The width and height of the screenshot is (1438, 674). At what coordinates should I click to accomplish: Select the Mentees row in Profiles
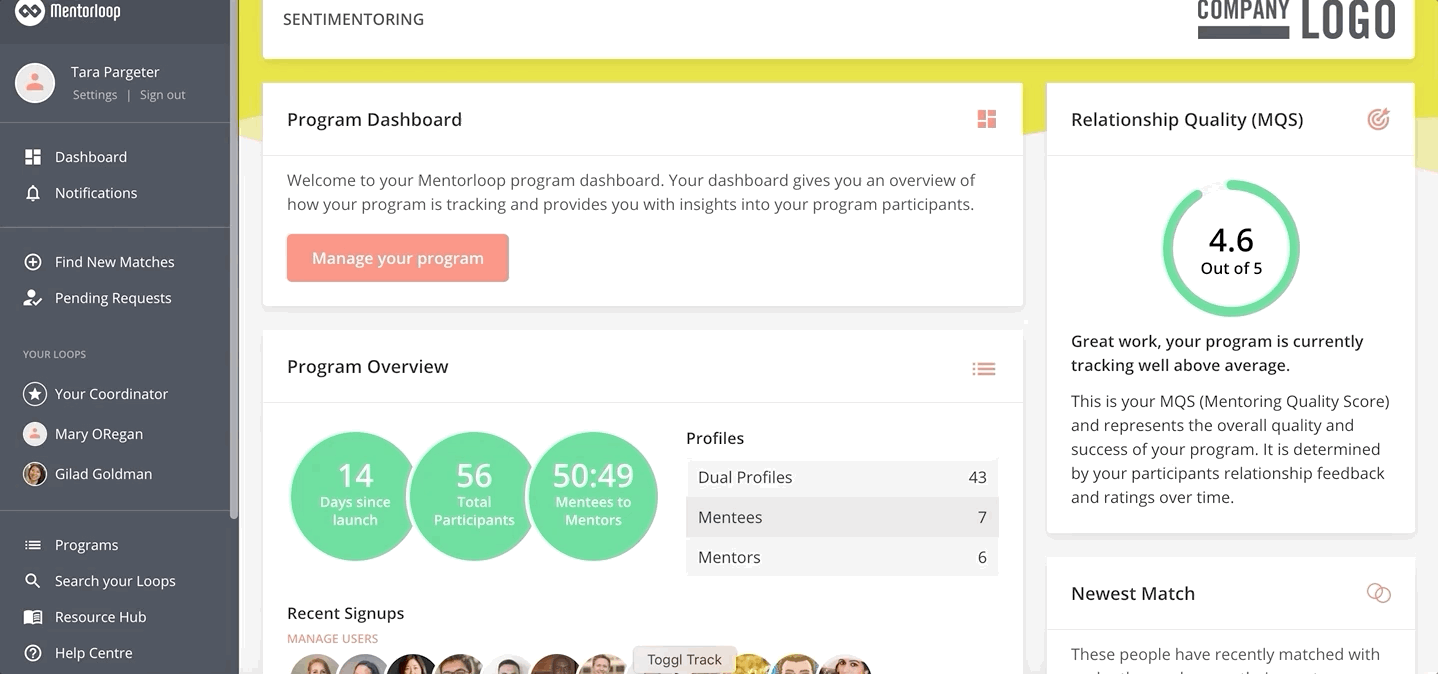842,517
